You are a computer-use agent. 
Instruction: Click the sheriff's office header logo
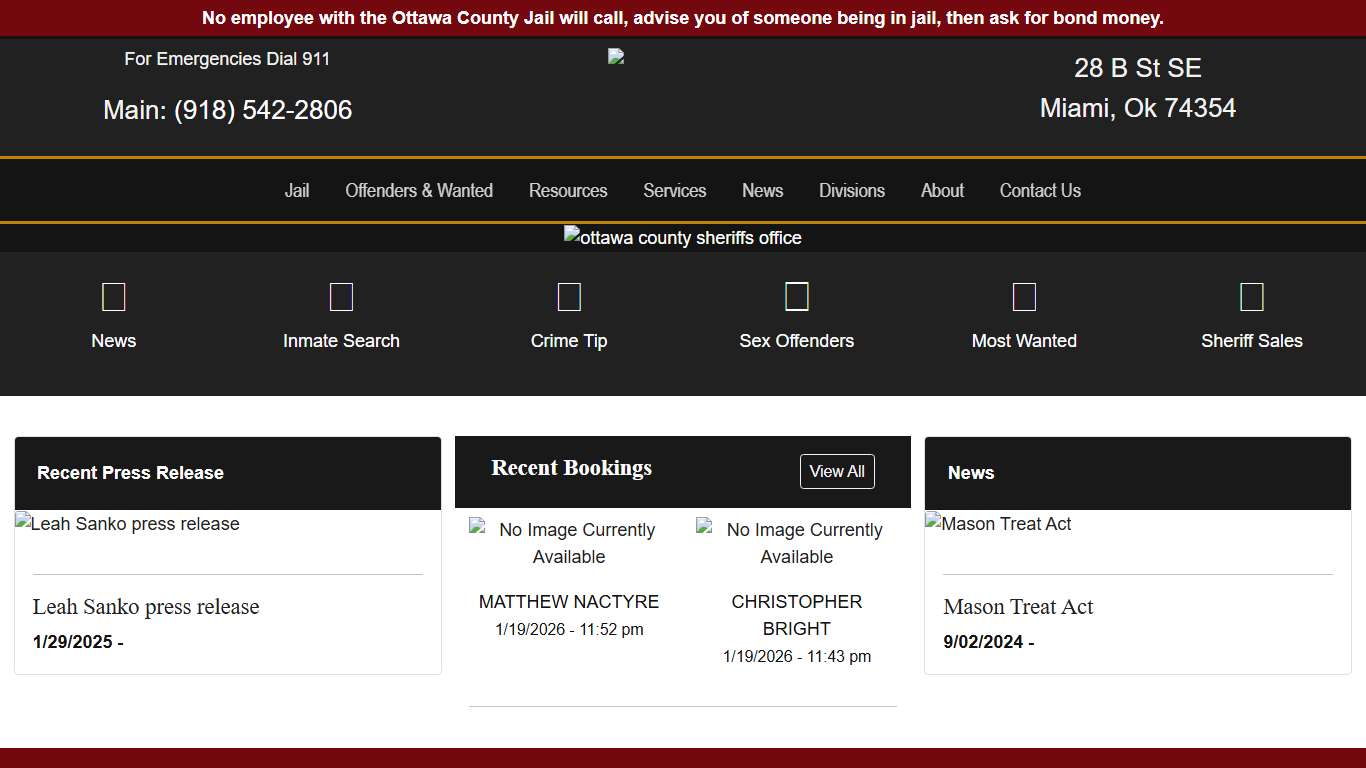615,56
